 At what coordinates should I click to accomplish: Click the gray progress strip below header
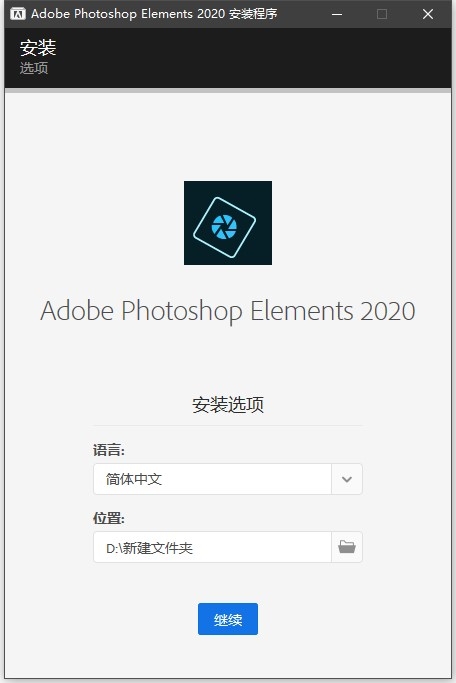[x=228, y=90]
